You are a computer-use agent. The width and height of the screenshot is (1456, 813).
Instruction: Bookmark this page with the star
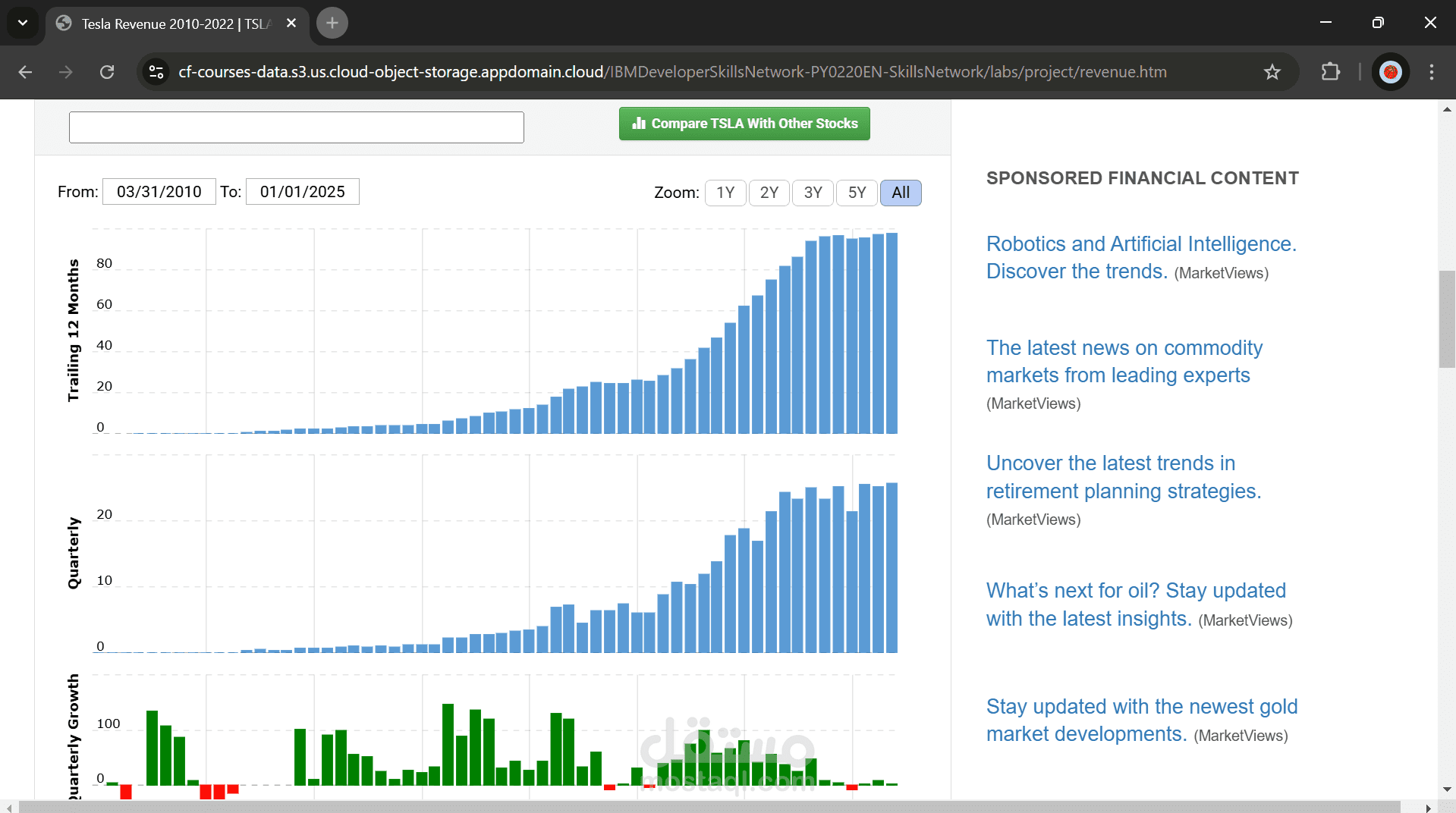pyautogui.click(x=1272, y=72)
